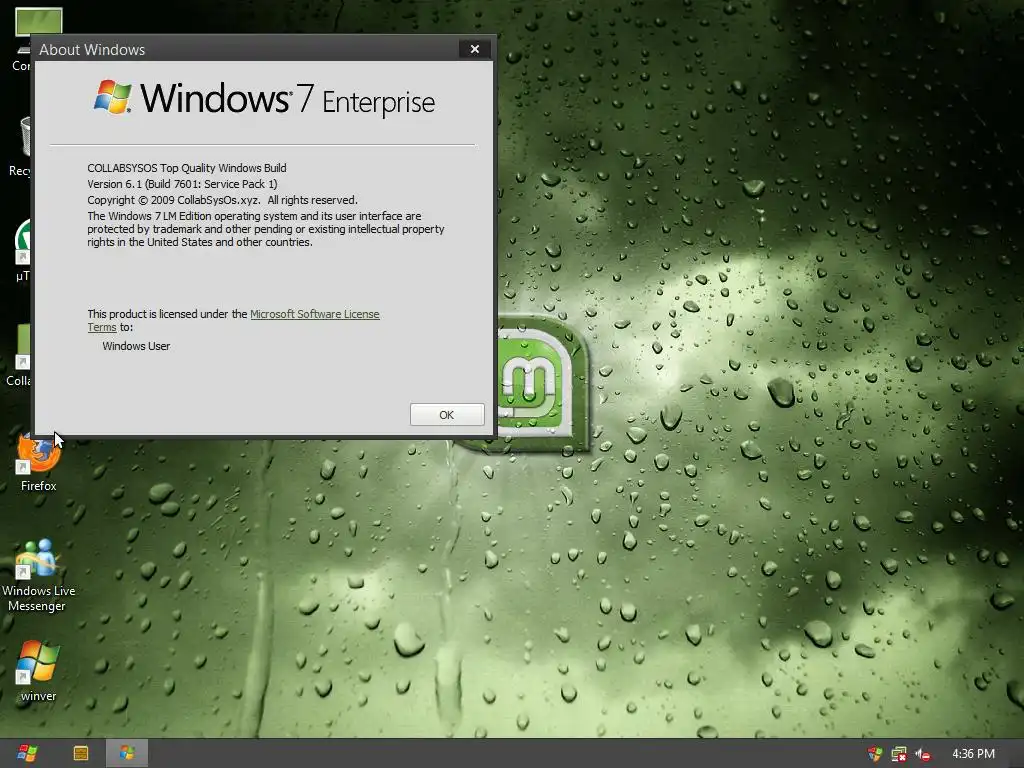Viewport: 1024px width, 768px height.
Task: Open the Start menu button
Action: [27, 754]
